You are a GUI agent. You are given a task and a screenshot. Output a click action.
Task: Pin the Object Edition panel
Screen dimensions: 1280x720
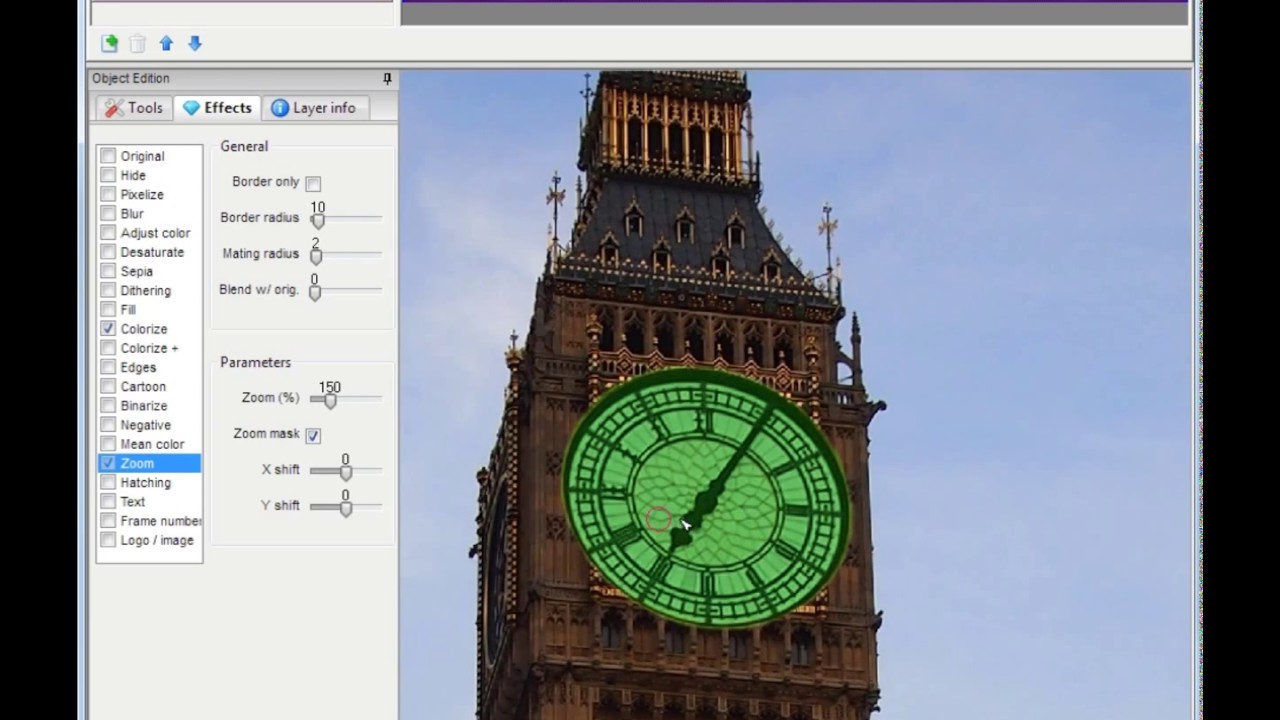click(387, 78)
